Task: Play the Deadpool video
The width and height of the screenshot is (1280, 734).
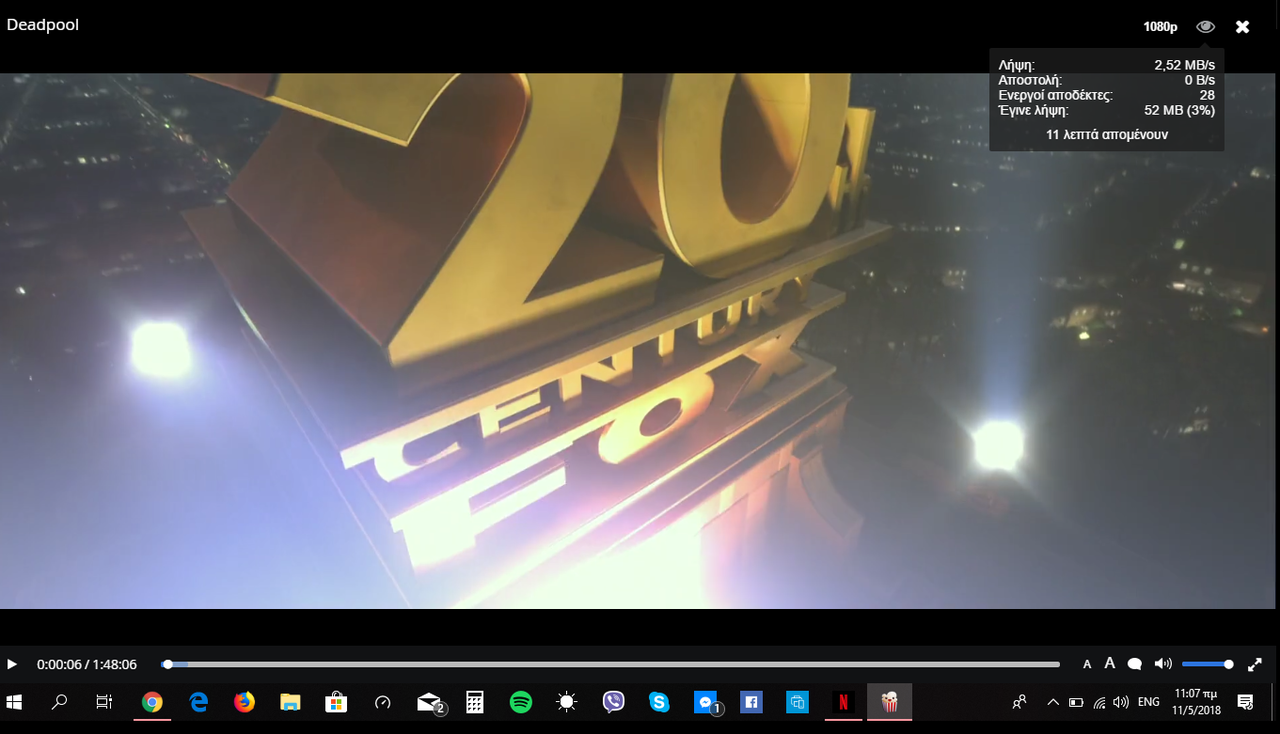Action: pos(12,664)
